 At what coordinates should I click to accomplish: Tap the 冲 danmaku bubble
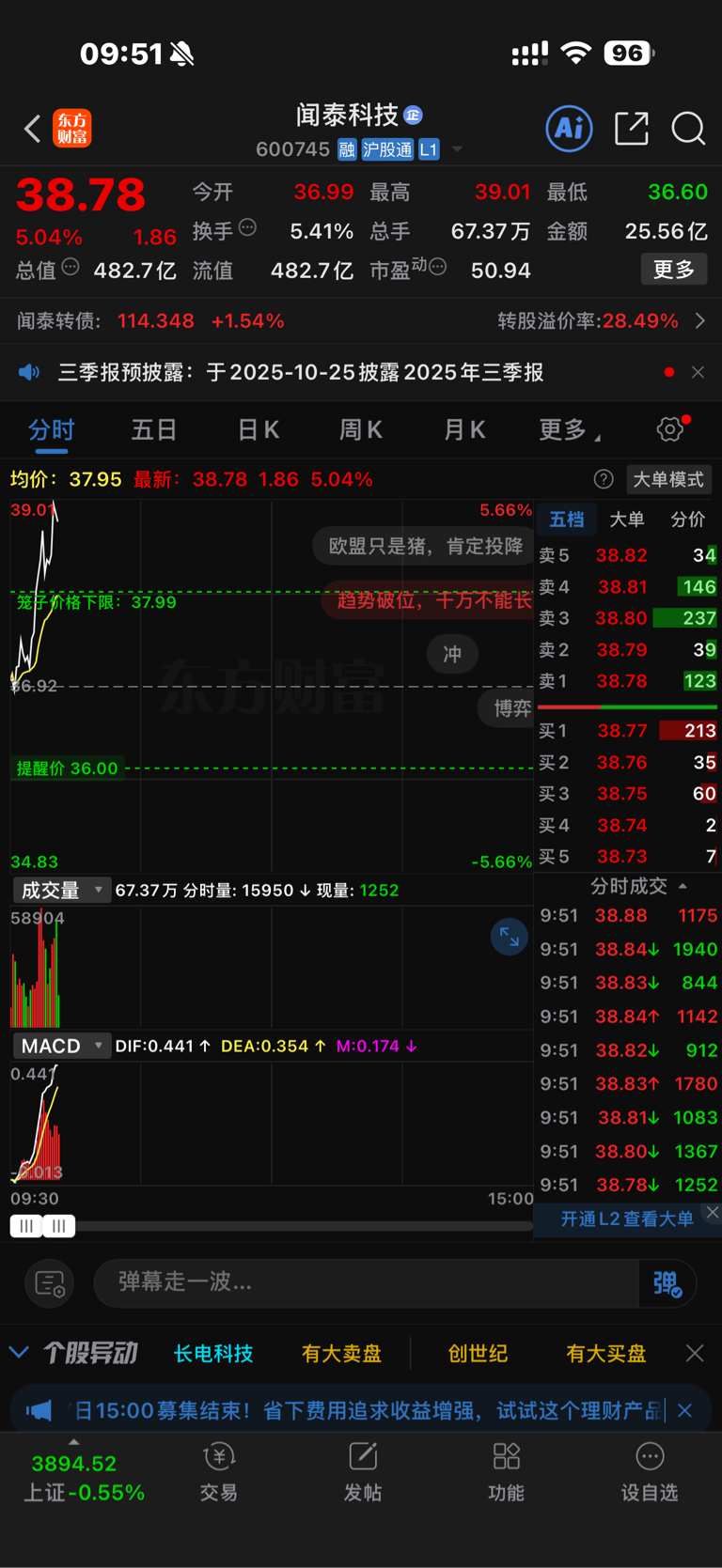pyautogui.click(x=452, y=654)
